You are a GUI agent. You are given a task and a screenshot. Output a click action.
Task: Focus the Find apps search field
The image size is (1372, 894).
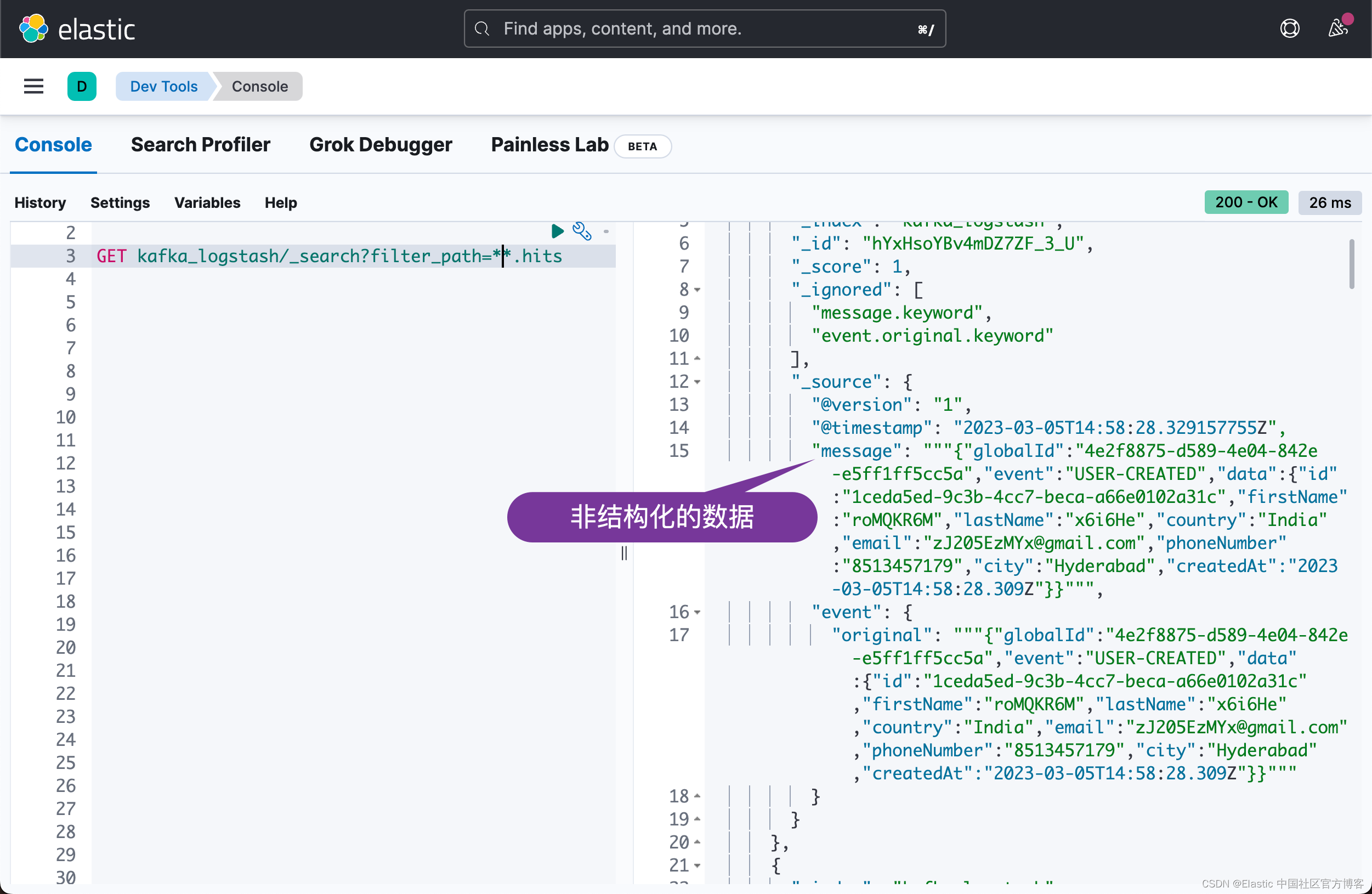[705, 28]
